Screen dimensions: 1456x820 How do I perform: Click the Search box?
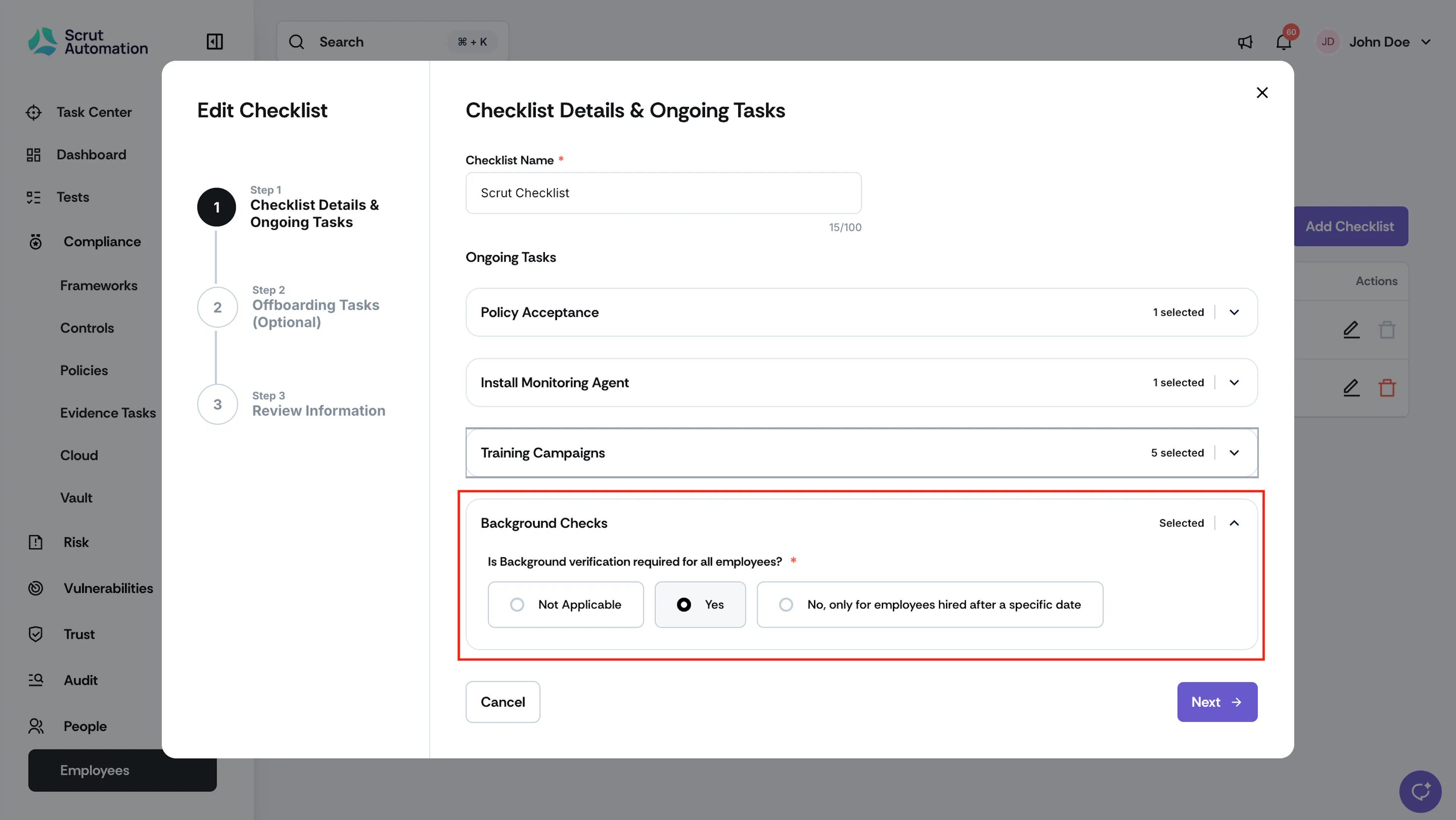pos(392,42)
